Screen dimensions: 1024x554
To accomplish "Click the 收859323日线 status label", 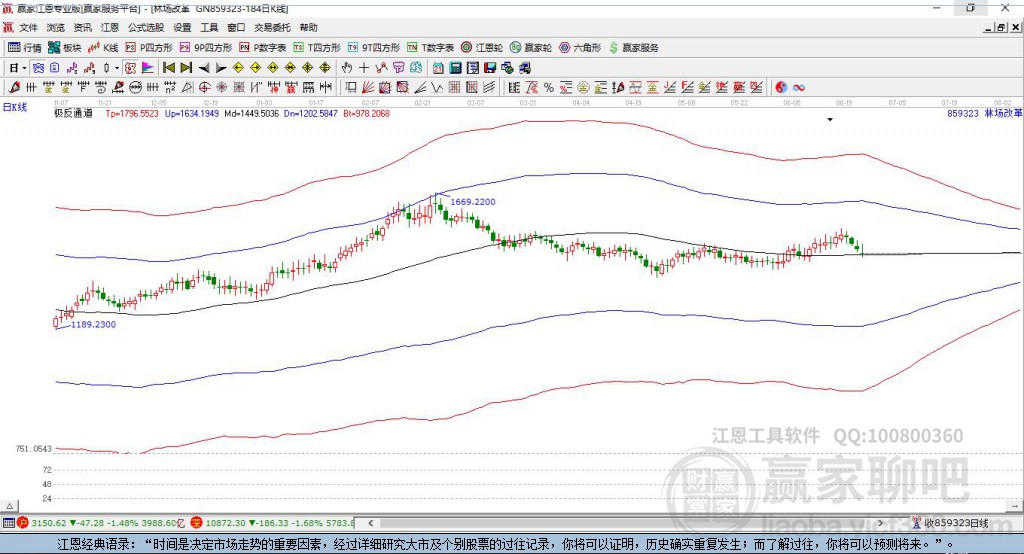I will [x=955, y=523].
